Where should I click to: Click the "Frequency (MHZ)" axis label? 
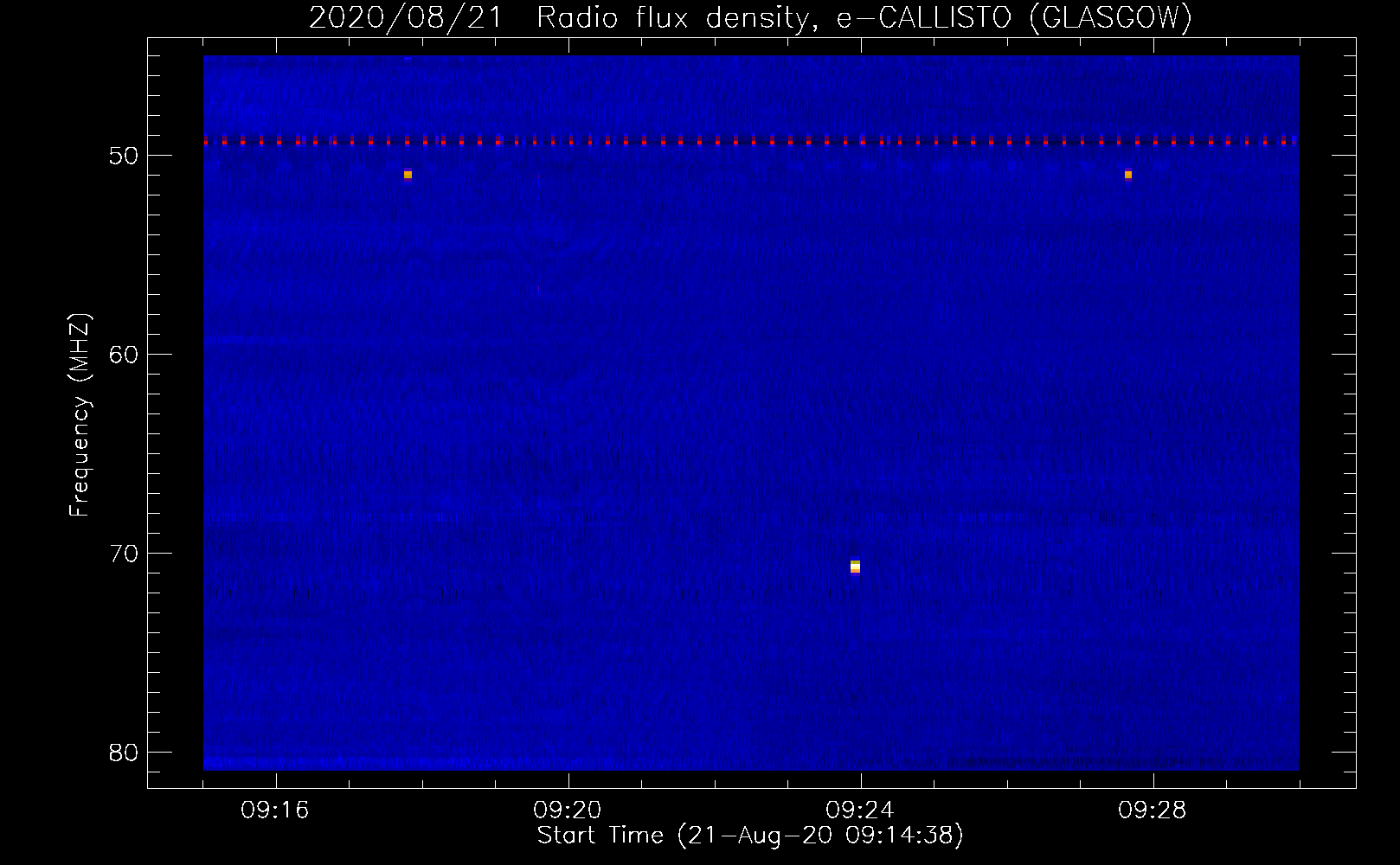[x=80, y=415]
